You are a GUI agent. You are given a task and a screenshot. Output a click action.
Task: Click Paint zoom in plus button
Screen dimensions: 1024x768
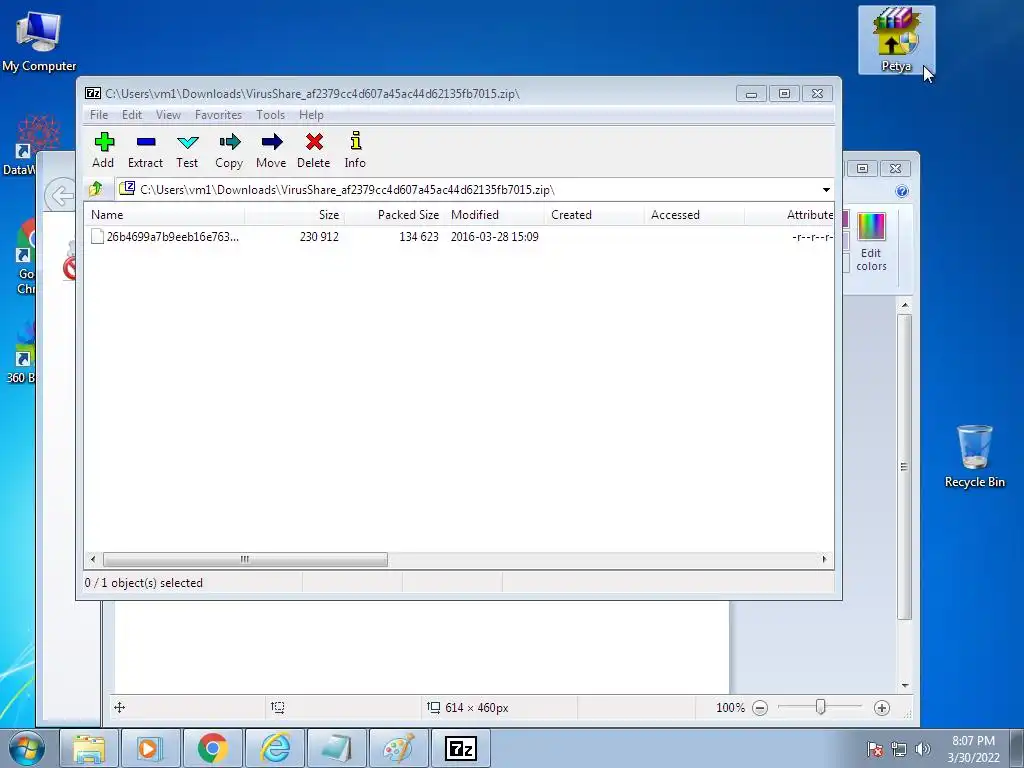[x=882, y=708]
